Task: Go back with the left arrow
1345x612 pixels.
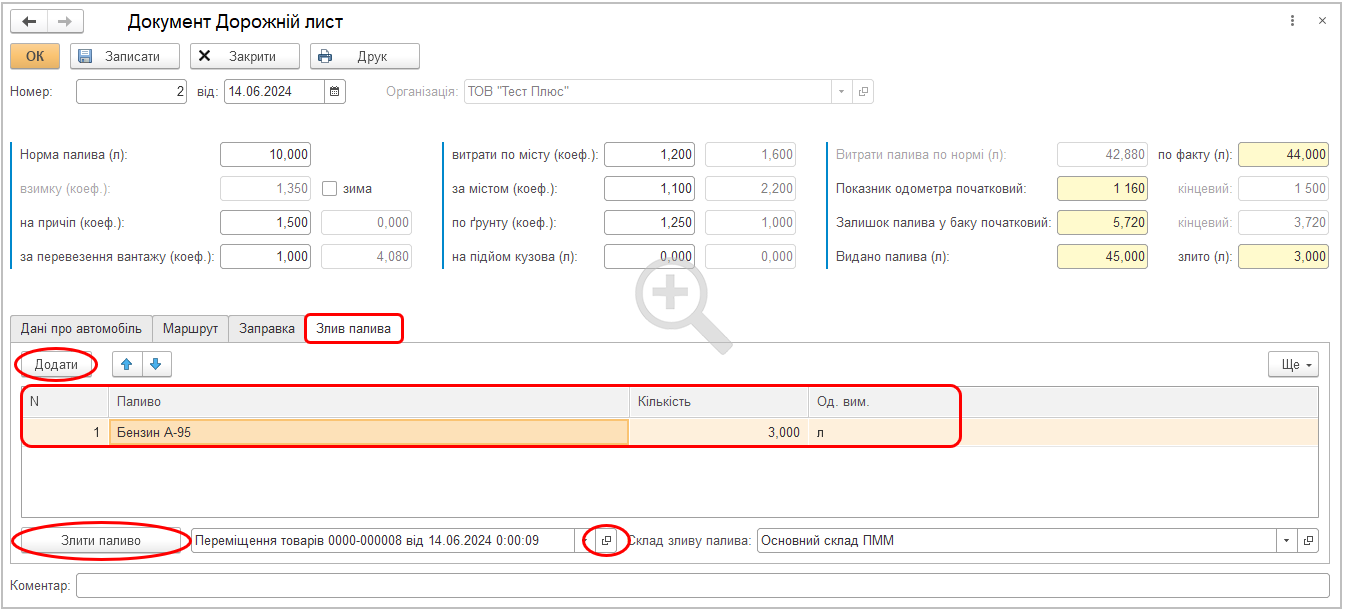Action: tap(29, 22)
